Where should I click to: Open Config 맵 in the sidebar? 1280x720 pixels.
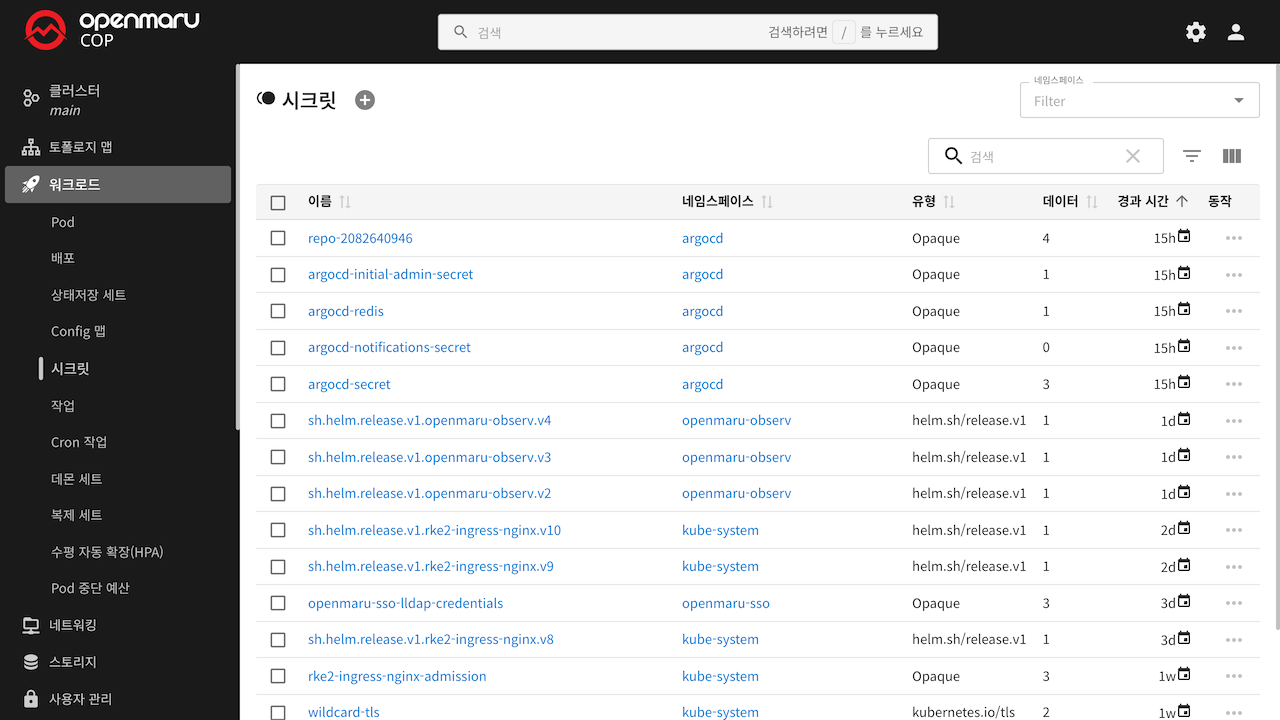(78, 331)
